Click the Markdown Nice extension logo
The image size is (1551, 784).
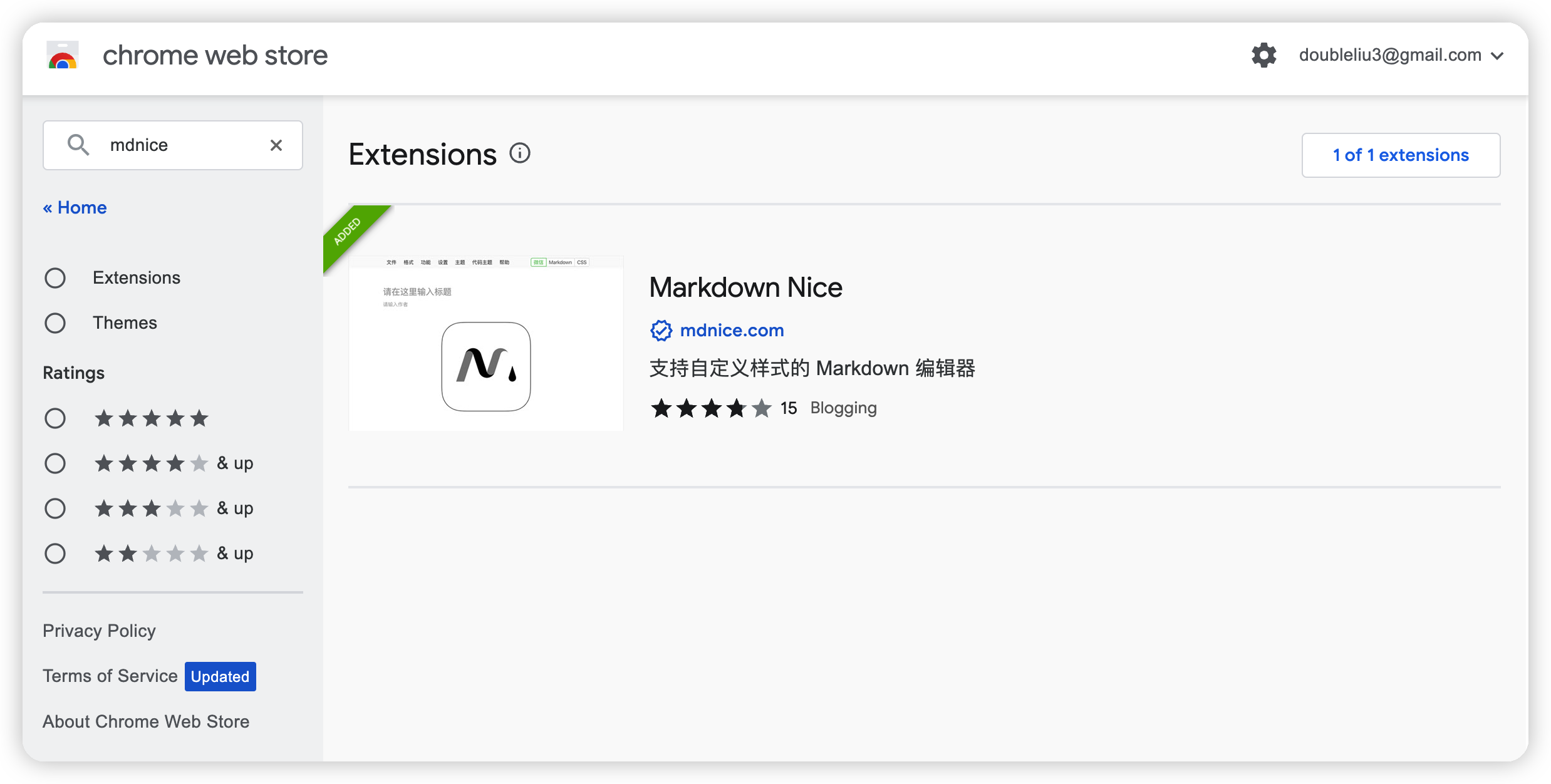(485, 366)
